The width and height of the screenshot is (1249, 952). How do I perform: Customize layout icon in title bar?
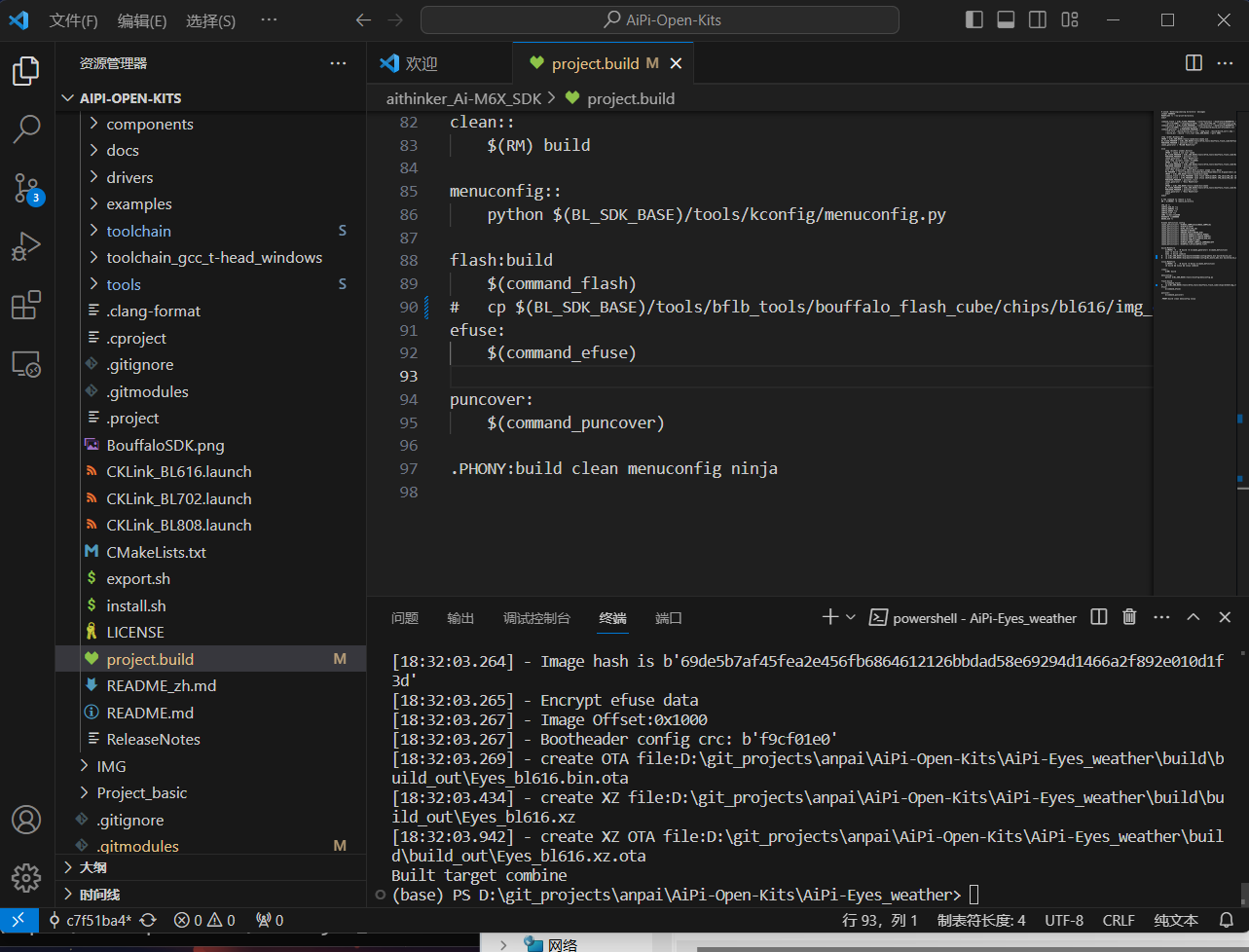coord(1070,19)
